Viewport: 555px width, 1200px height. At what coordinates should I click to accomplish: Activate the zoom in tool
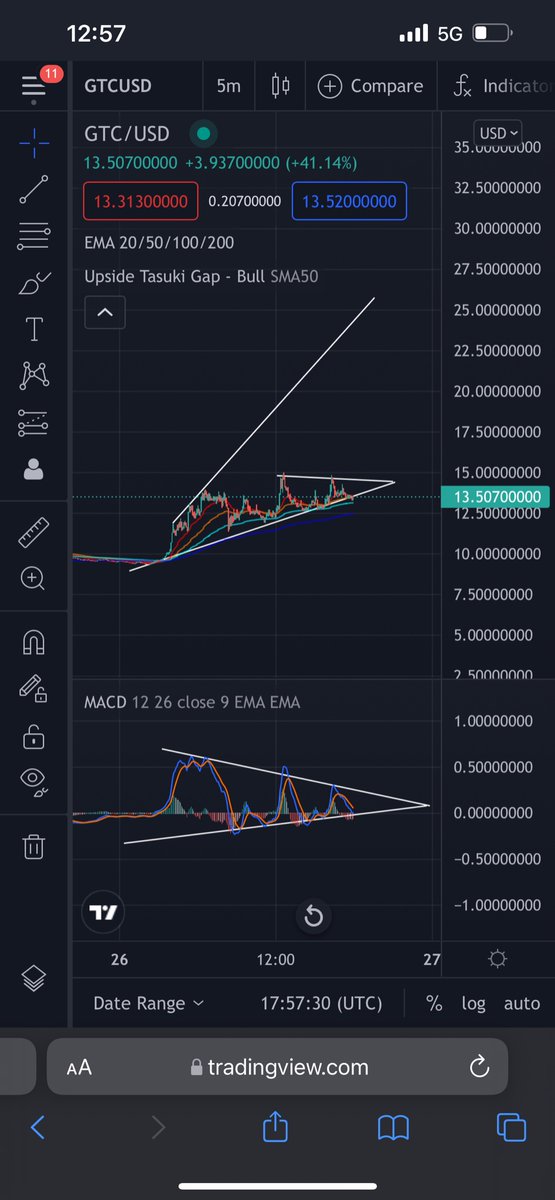click(34, 578)
